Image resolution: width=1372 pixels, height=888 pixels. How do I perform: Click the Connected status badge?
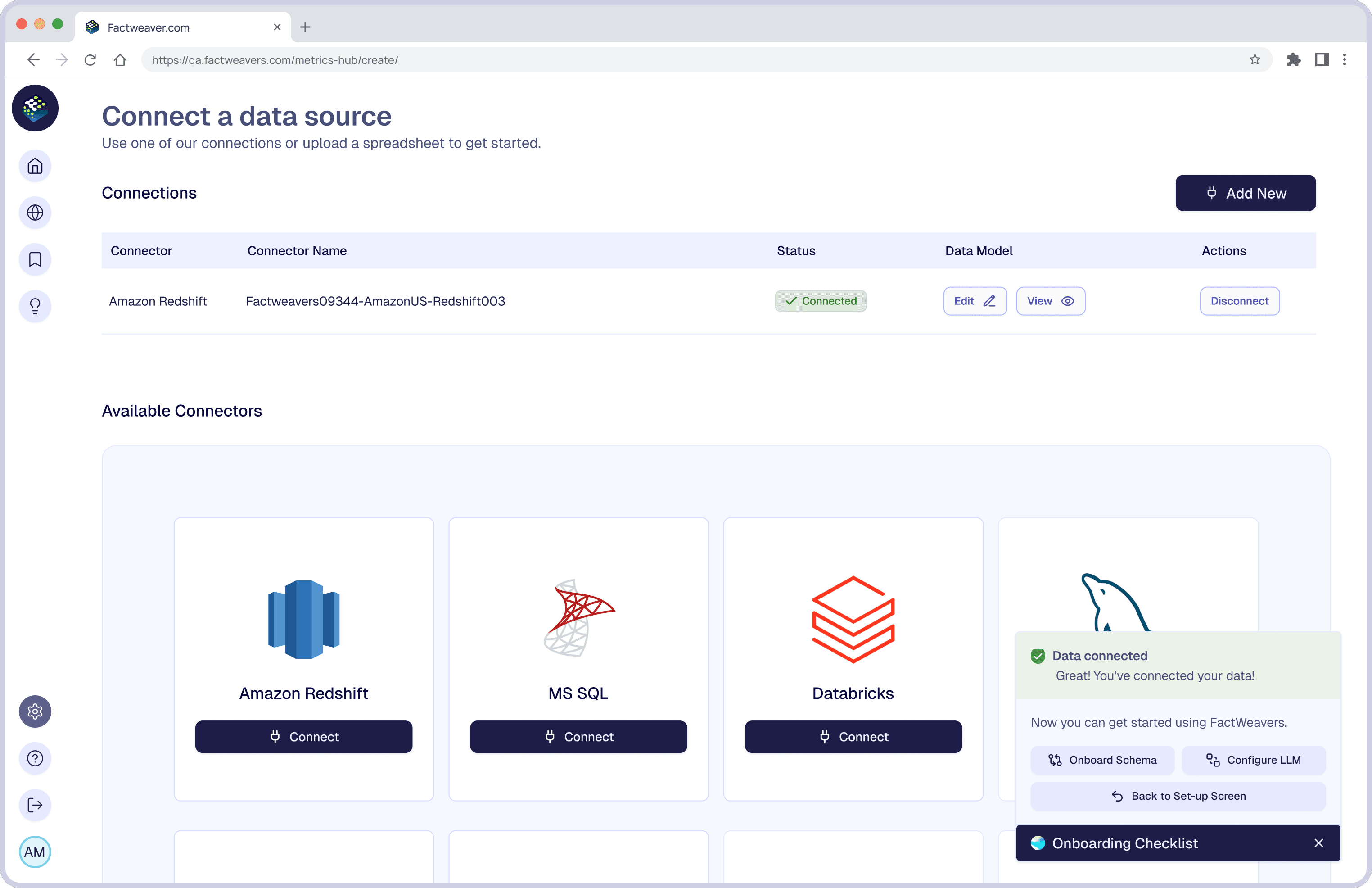pos(821,301)
